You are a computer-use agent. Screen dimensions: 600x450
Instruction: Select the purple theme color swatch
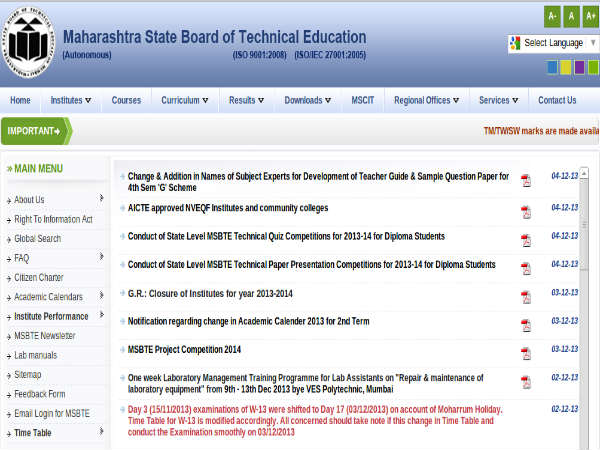pyautogui.click(x=580, y=67)
